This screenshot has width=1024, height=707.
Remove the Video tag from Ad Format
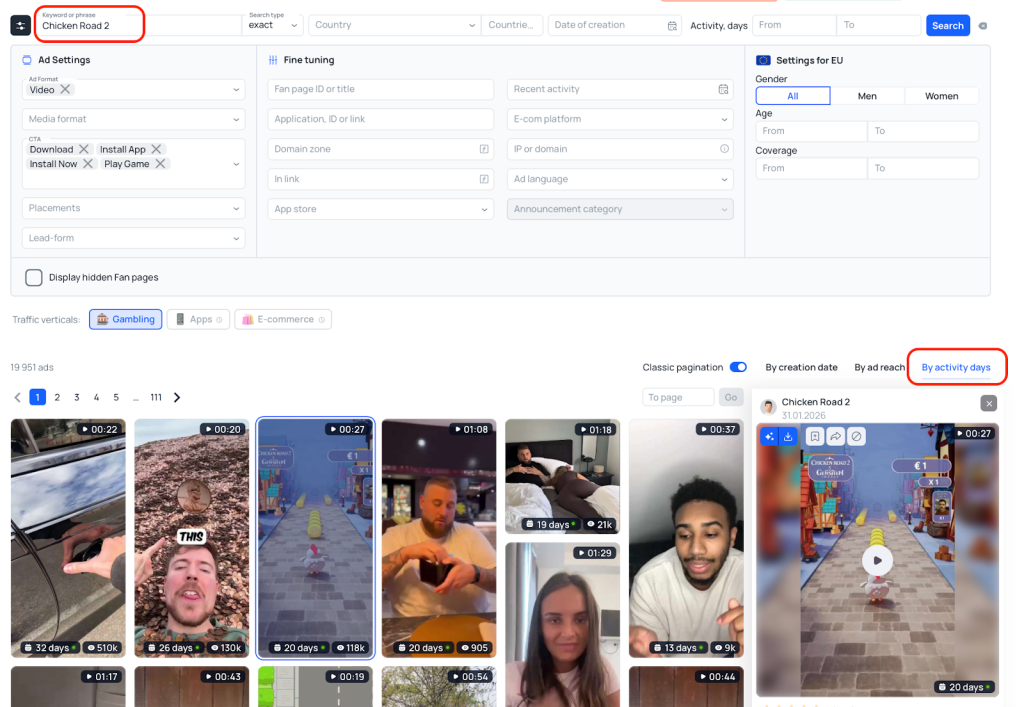click(65, 89)
